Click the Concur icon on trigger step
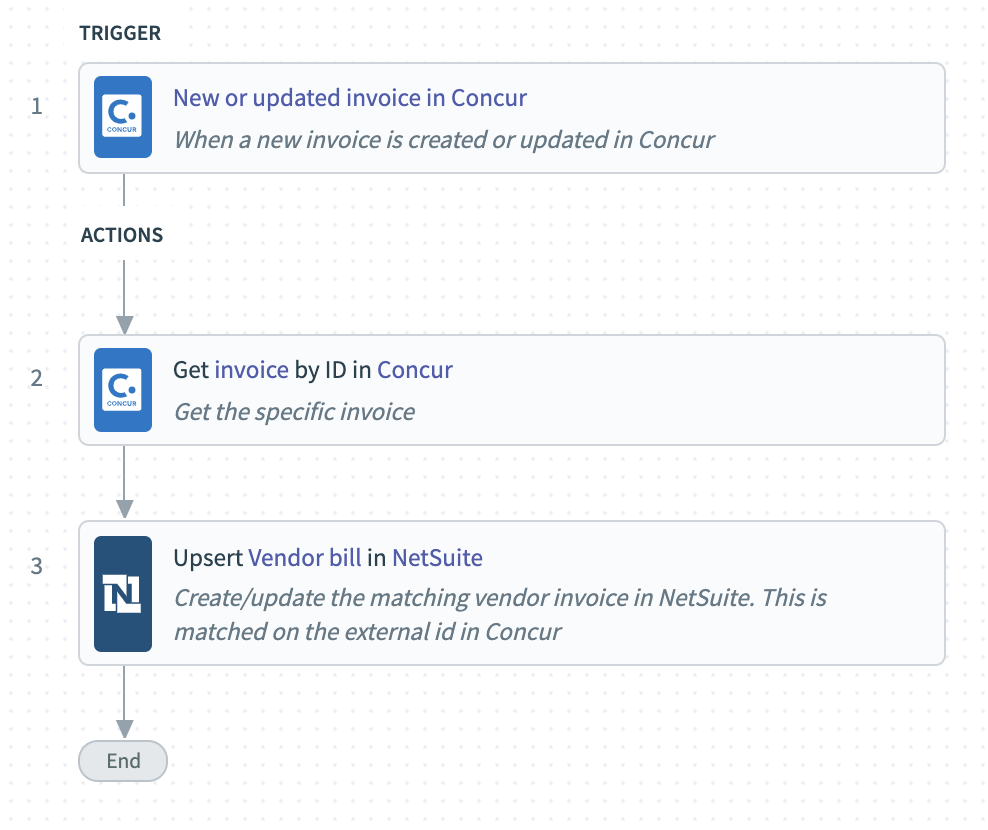Image resolution: width=988 pixels, height=830 pixels. click(x=123, y=117)
